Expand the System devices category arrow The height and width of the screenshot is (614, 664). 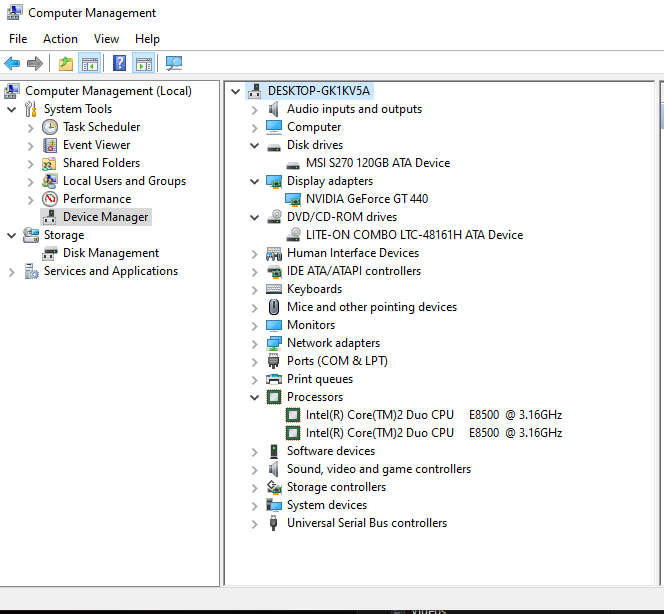coord(254,506)
